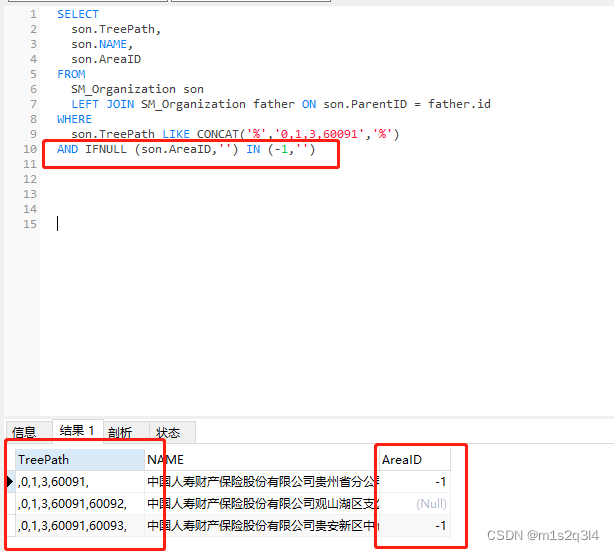Select the 贵州省分公司 name cell
Viewport: 614px width, 552px height.
[x=262, y=482]
